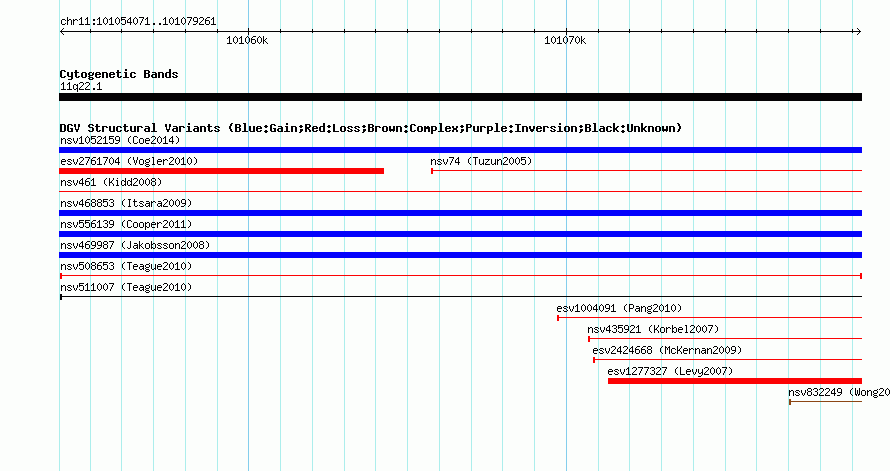Image resolution: width=890 pixels, height=471 pixels.
Task: Click the nsv468853 (Itsara2009) label
Action: click(x=126, y=203)
